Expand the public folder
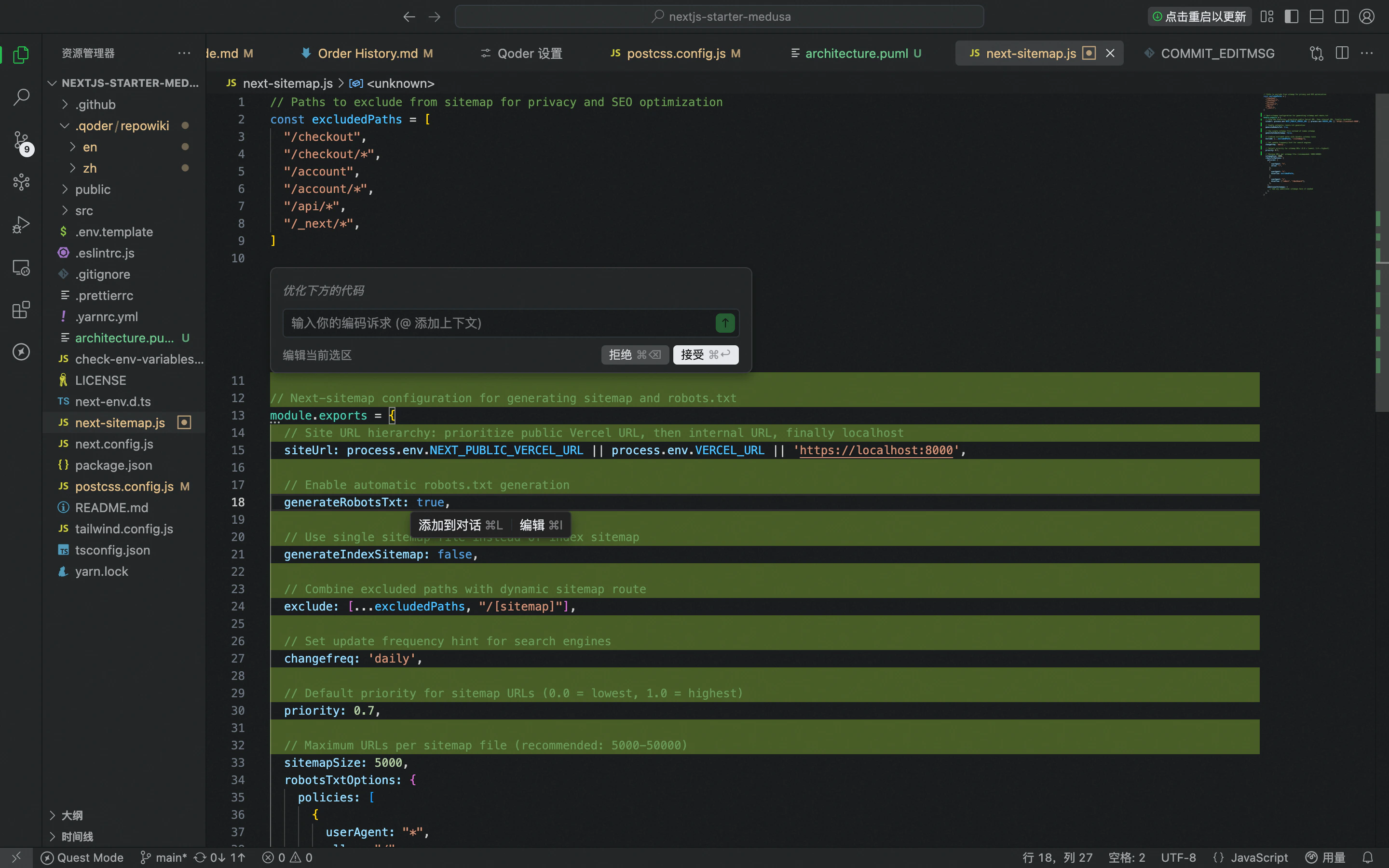1389x868 pixels. (124, 190)
